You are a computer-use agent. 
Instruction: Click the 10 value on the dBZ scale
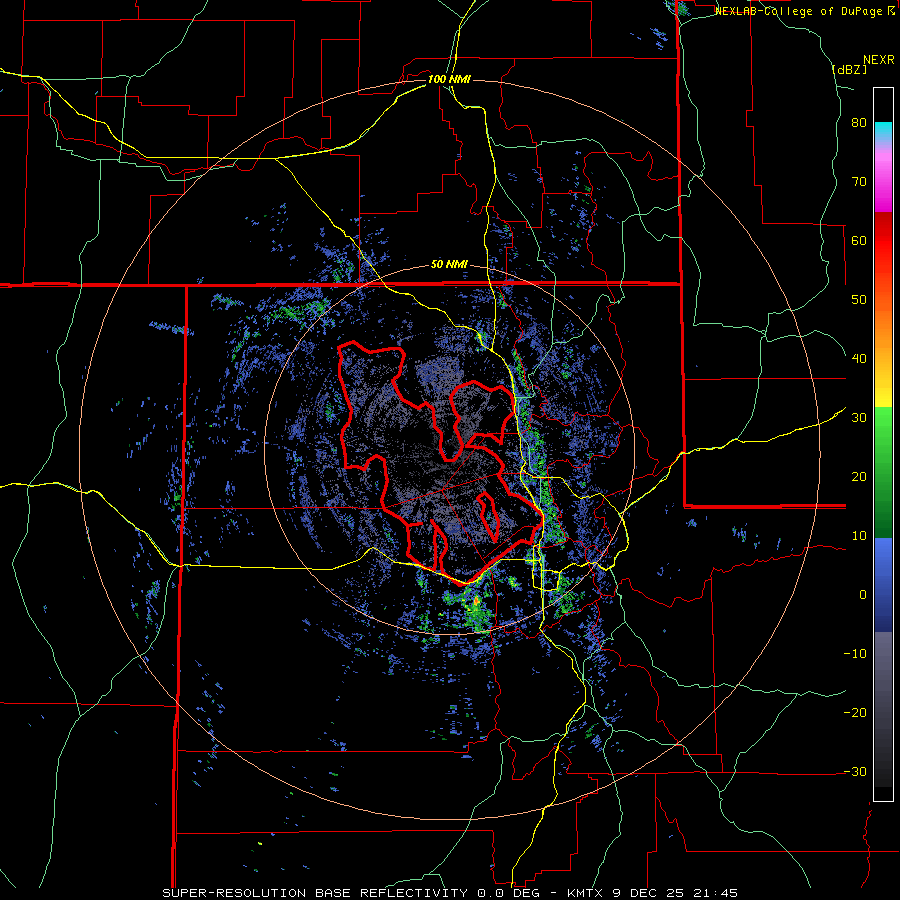(x=859, y=536)
